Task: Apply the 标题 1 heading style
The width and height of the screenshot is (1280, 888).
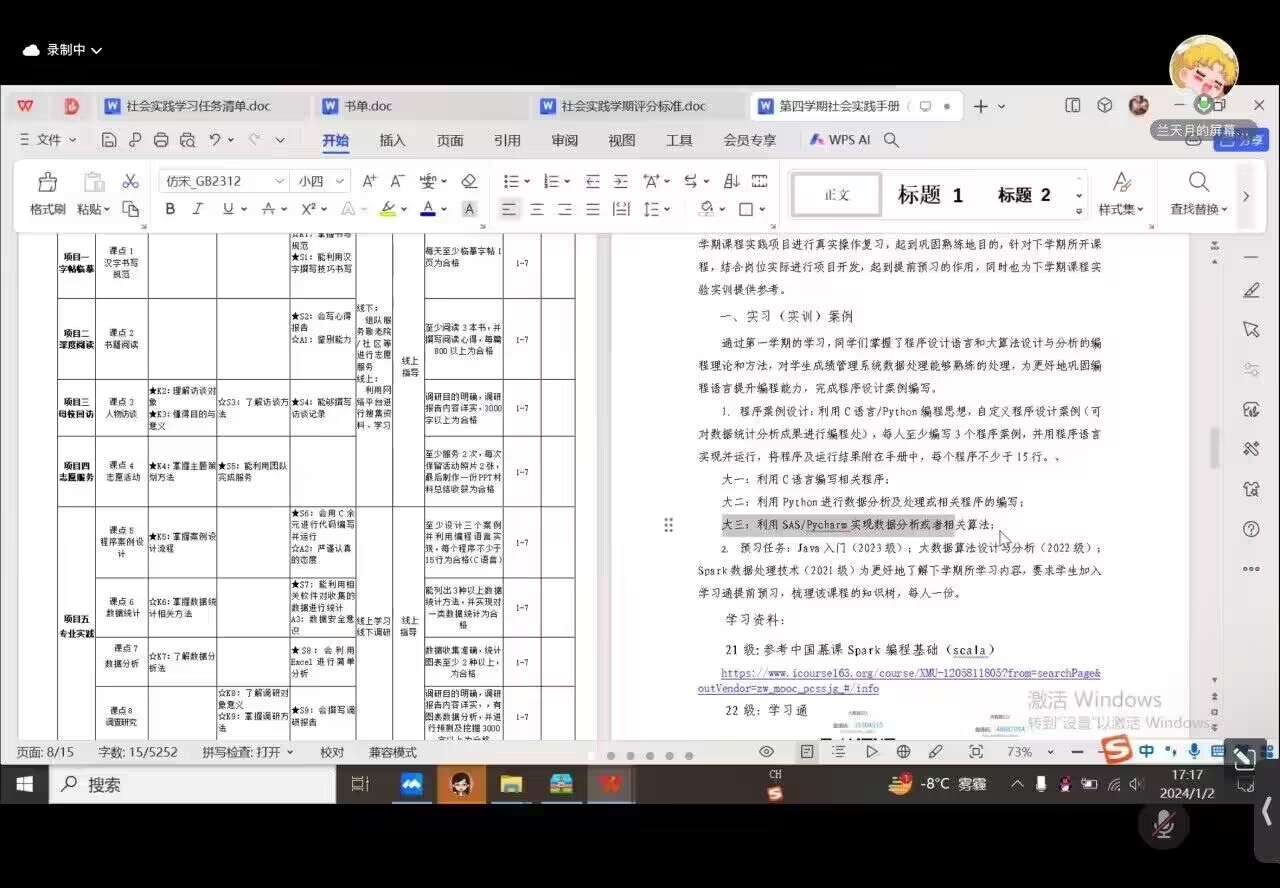Action: tap(929, 195)
